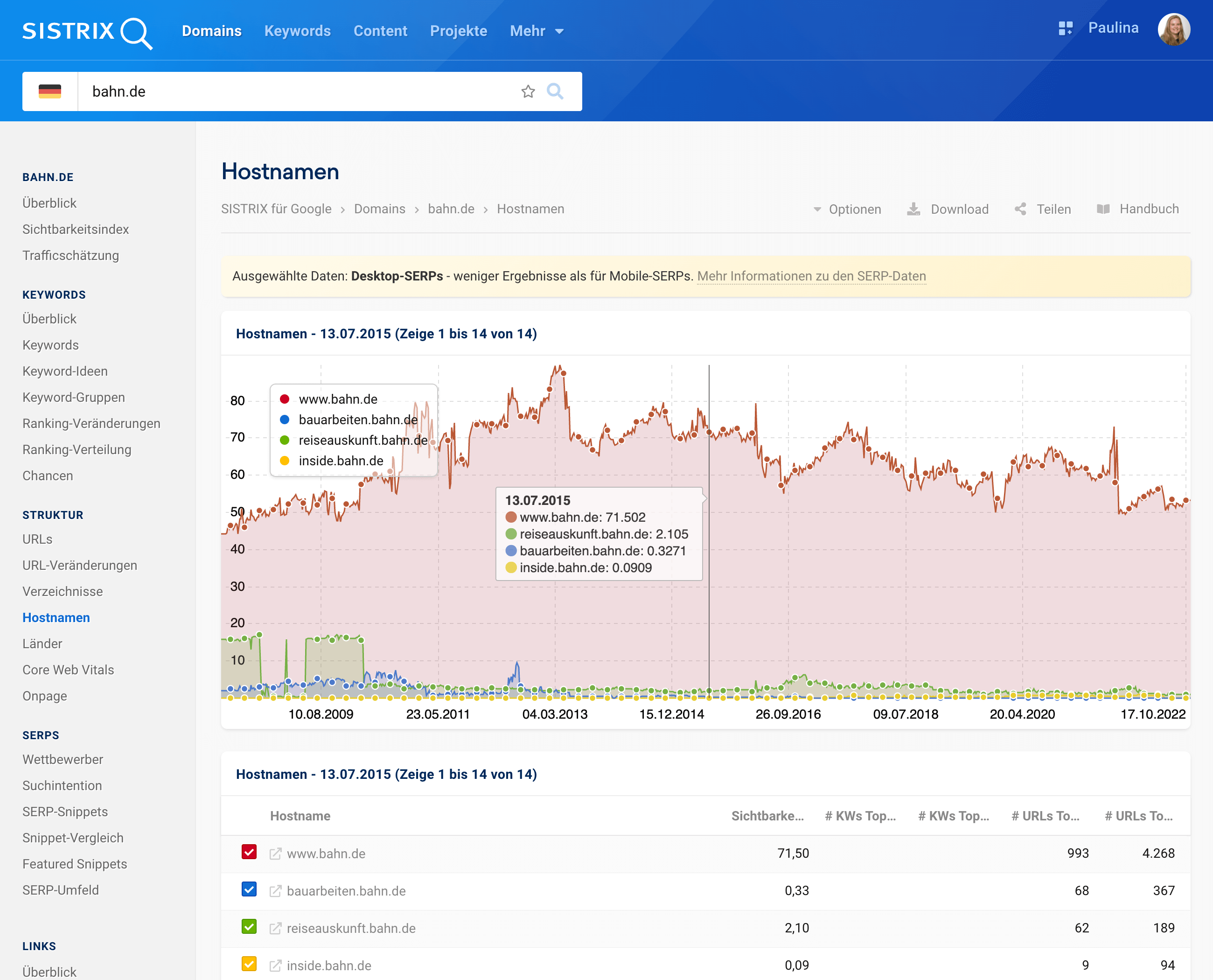The height and width of the screenshot is (980, 1213).
Task: Open the Handbuch book icon
Action: click(x=1103, y=210)
